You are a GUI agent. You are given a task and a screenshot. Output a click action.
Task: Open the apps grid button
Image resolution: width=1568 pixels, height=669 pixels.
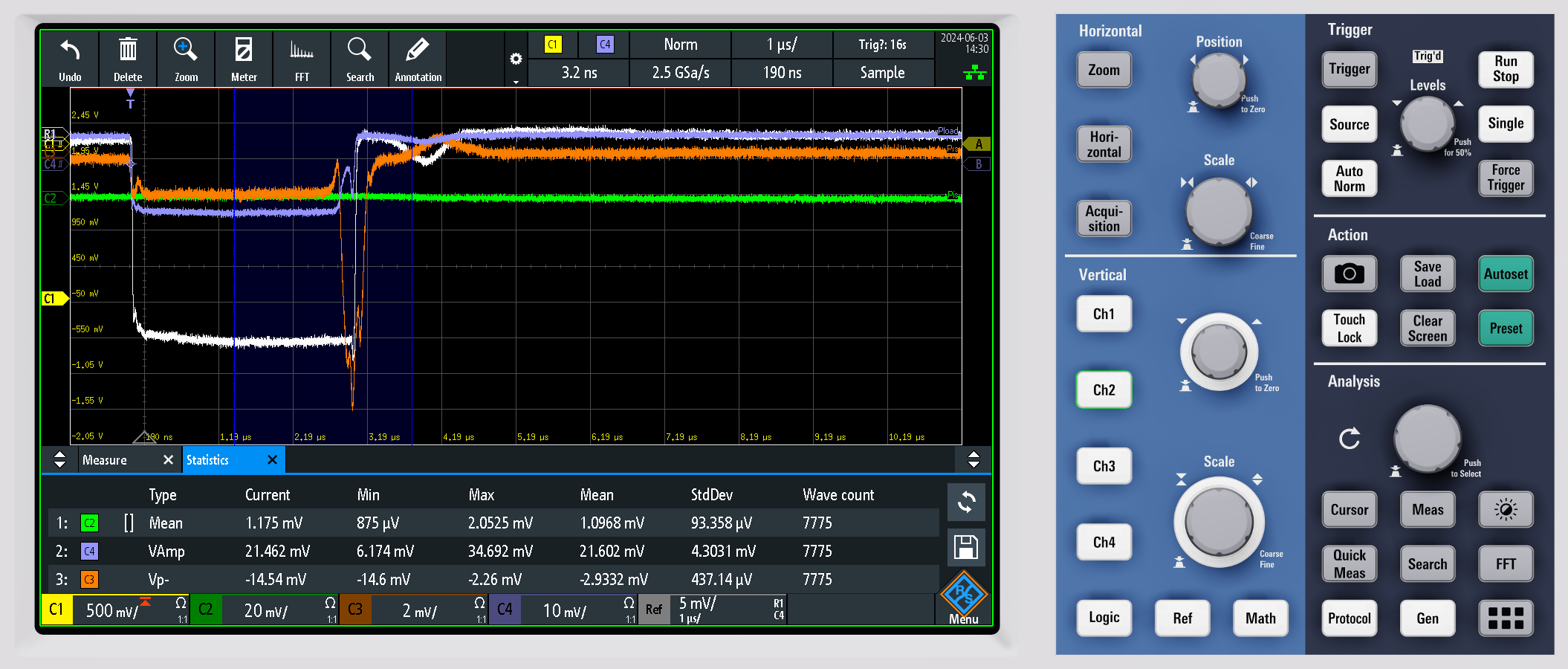tap(1505, 618)
